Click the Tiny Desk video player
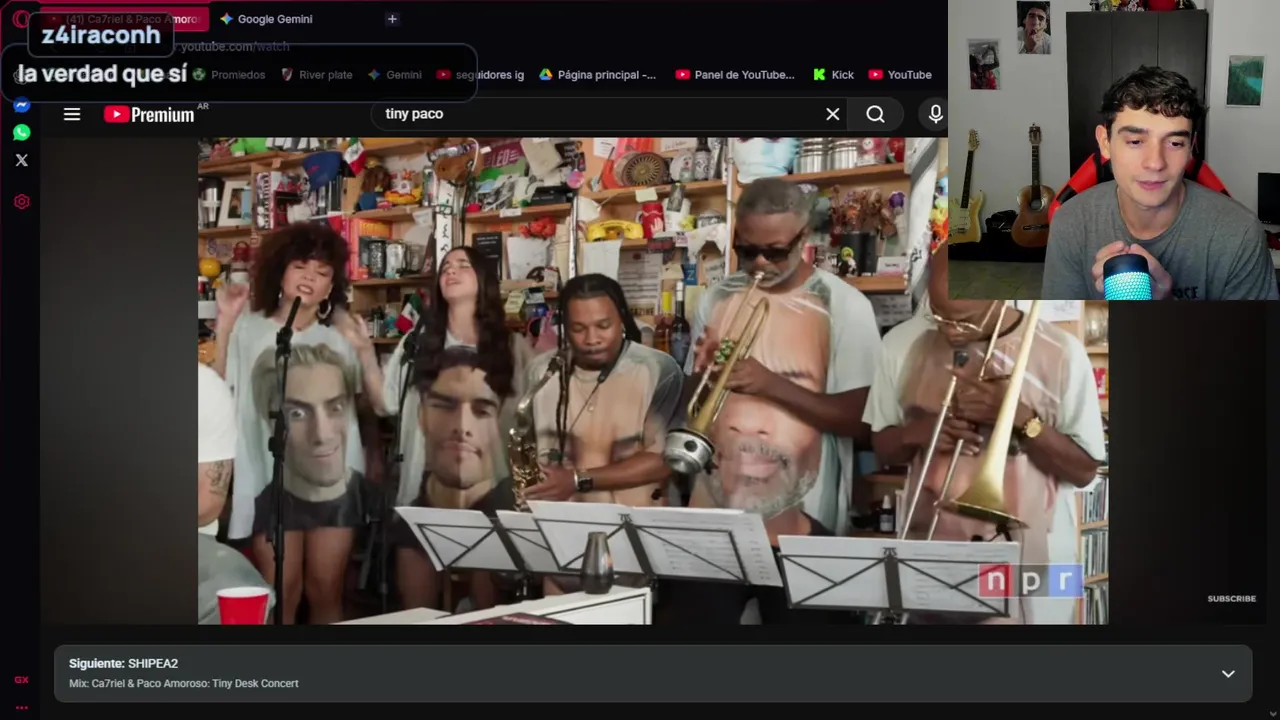 653,381
